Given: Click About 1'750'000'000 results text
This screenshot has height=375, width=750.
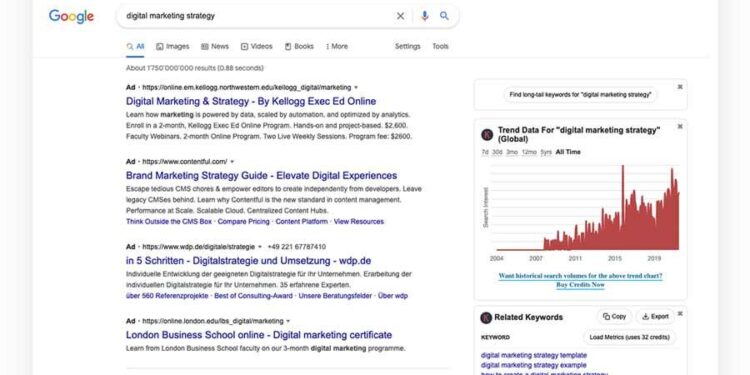Looking at the screenshot, I should coord(195,68).
